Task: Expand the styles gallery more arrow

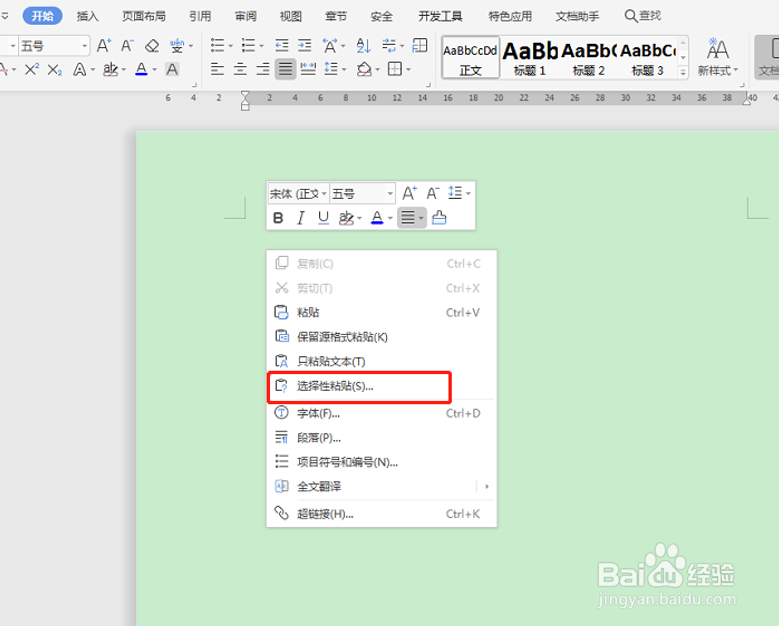Action: [x=683, y=73]
